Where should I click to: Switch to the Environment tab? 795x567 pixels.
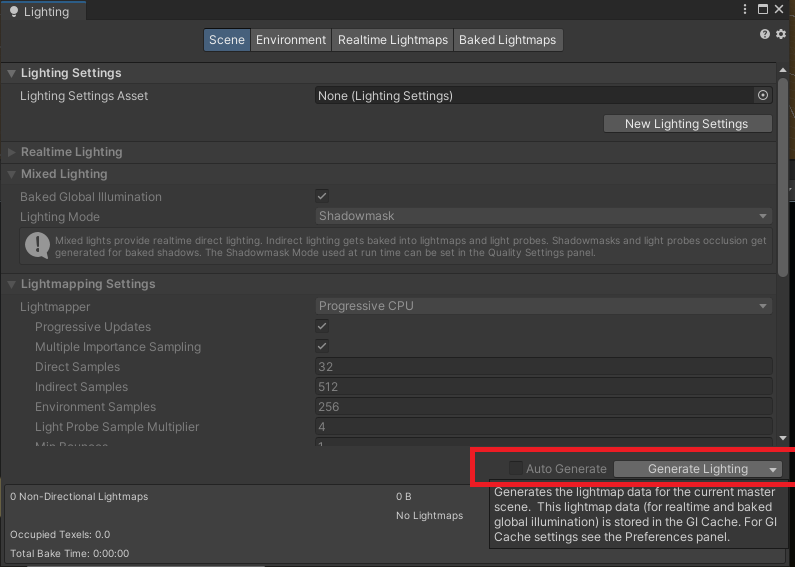click(x=291, y=40)
